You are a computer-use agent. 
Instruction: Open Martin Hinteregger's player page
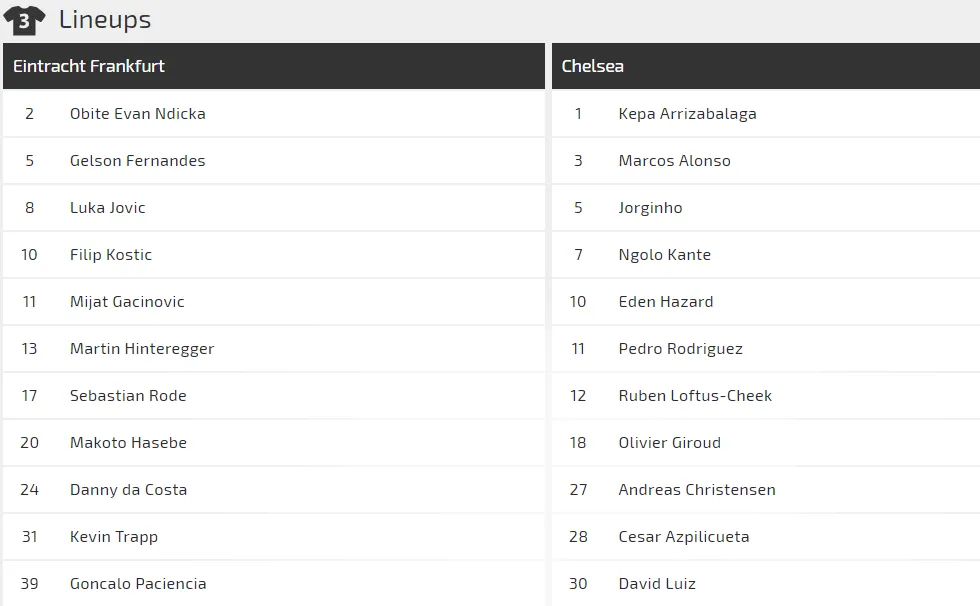coord(142,349)
